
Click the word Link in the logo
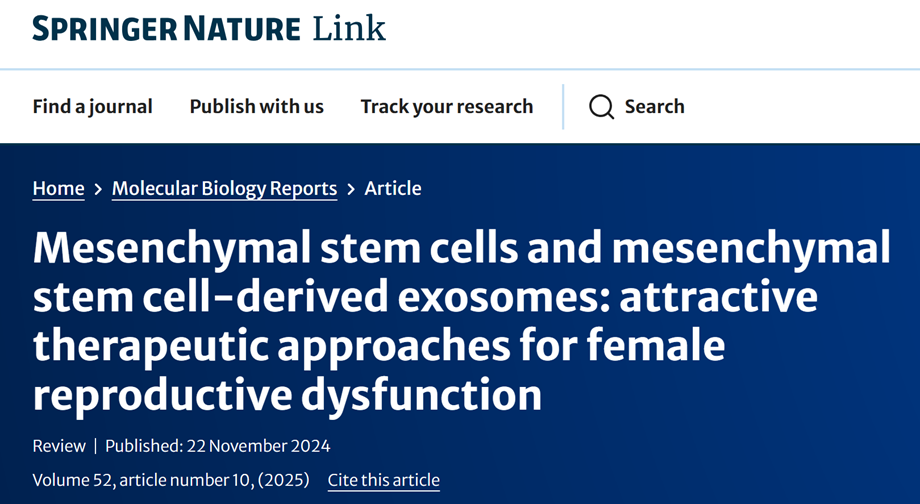[x=349, y=28]
